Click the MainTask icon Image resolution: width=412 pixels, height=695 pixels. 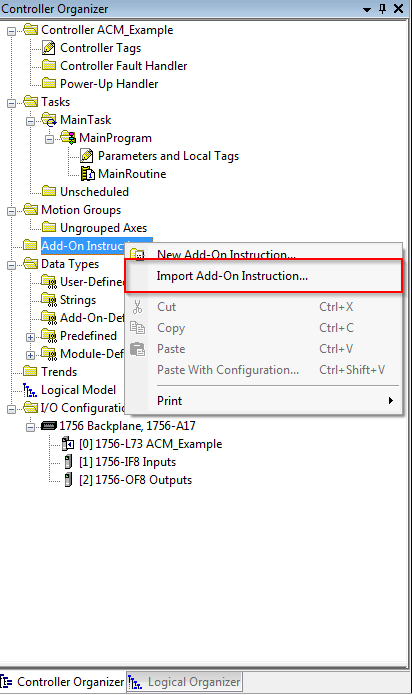tap(49, 120)
